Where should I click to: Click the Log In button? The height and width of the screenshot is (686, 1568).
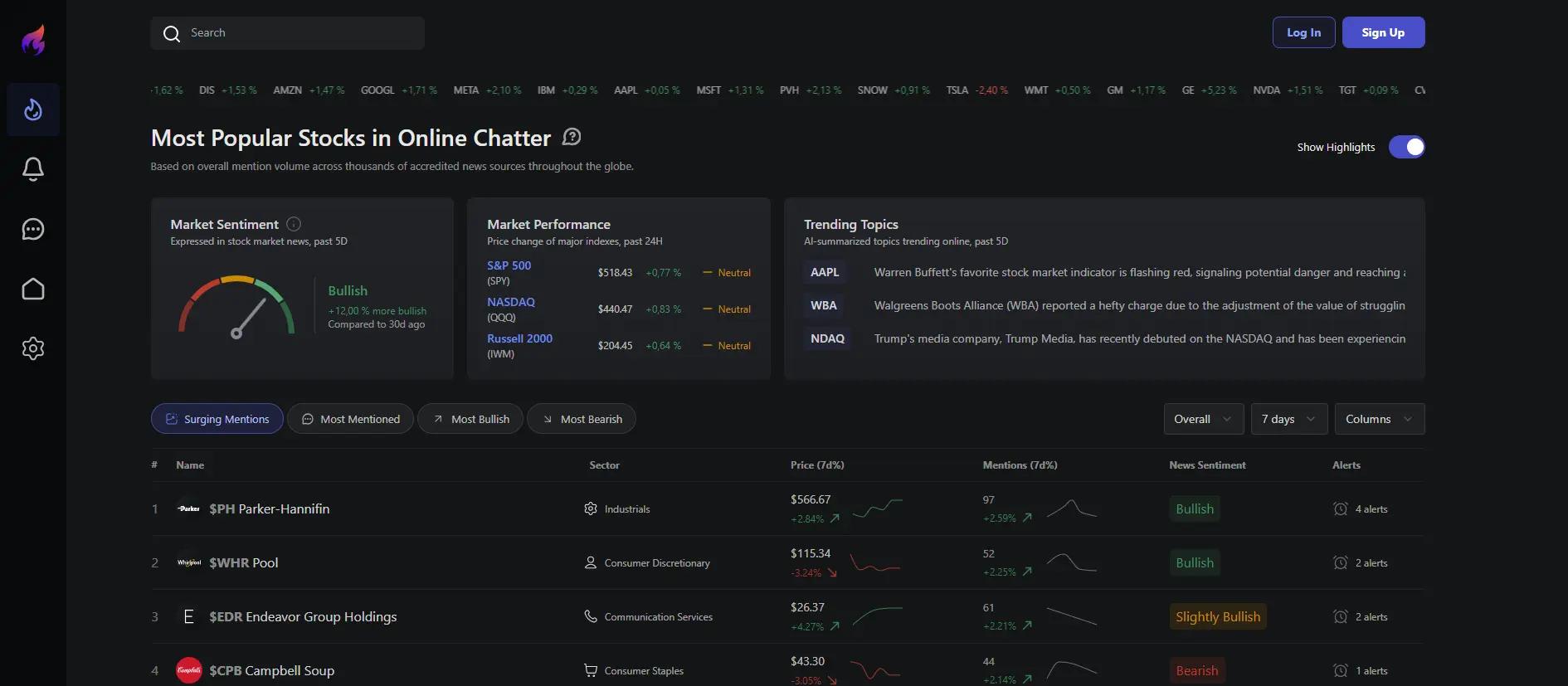[x=1303, y=32]
